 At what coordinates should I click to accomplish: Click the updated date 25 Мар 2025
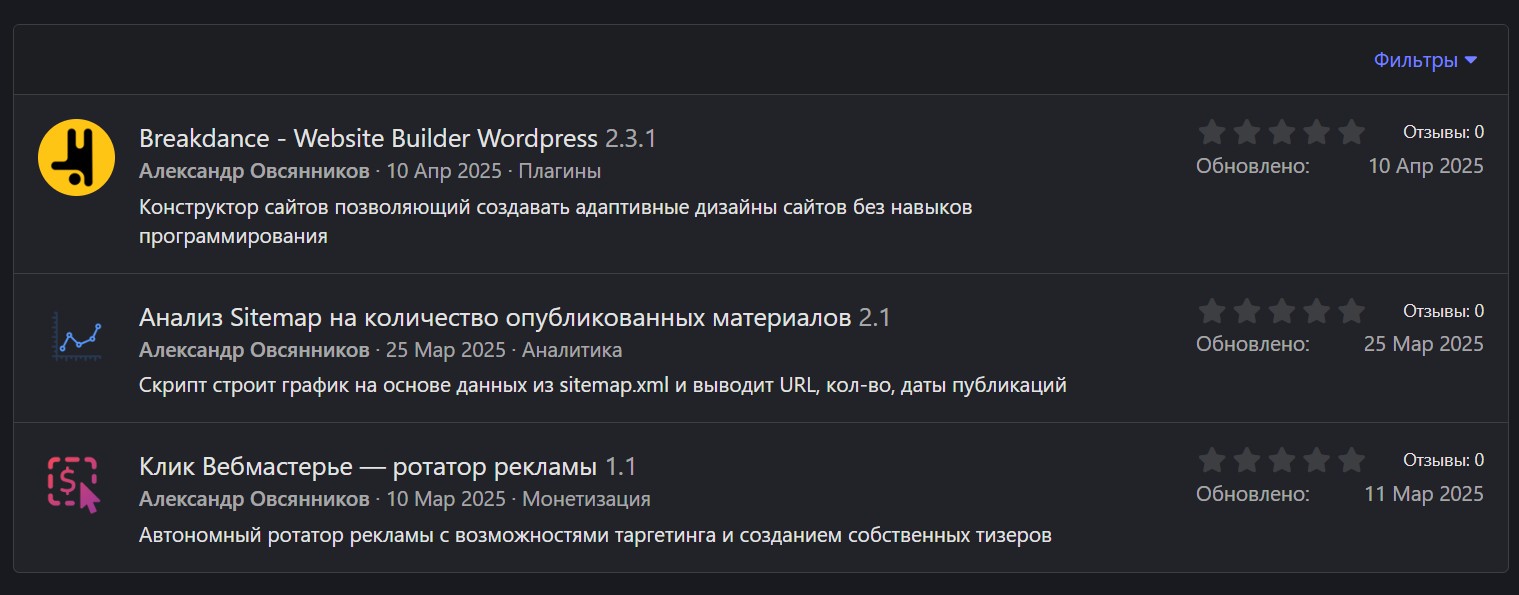pos(1424,344)
